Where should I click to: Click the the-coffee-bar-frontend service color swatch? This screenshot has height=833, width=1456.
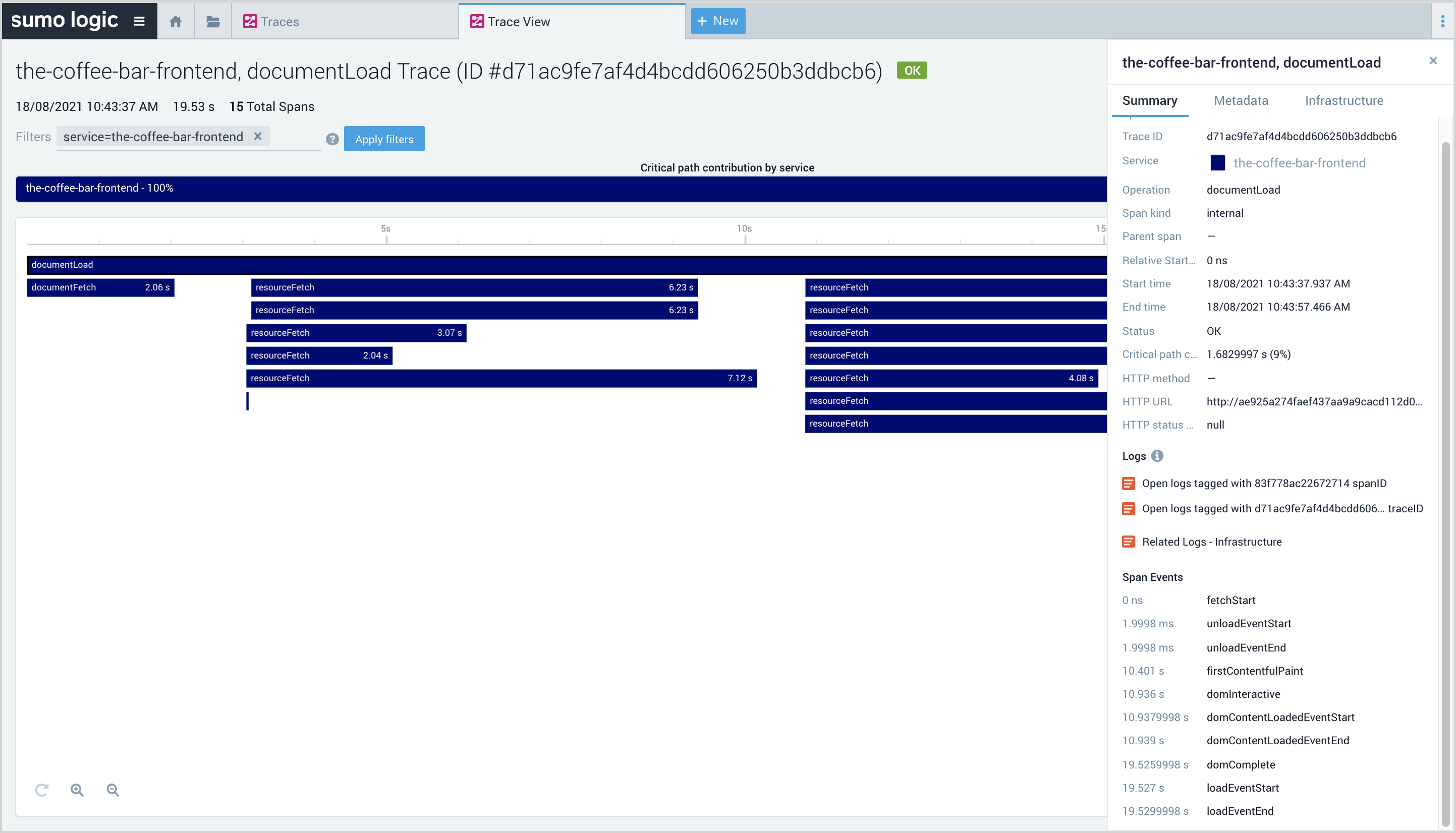click(1217, 163)
